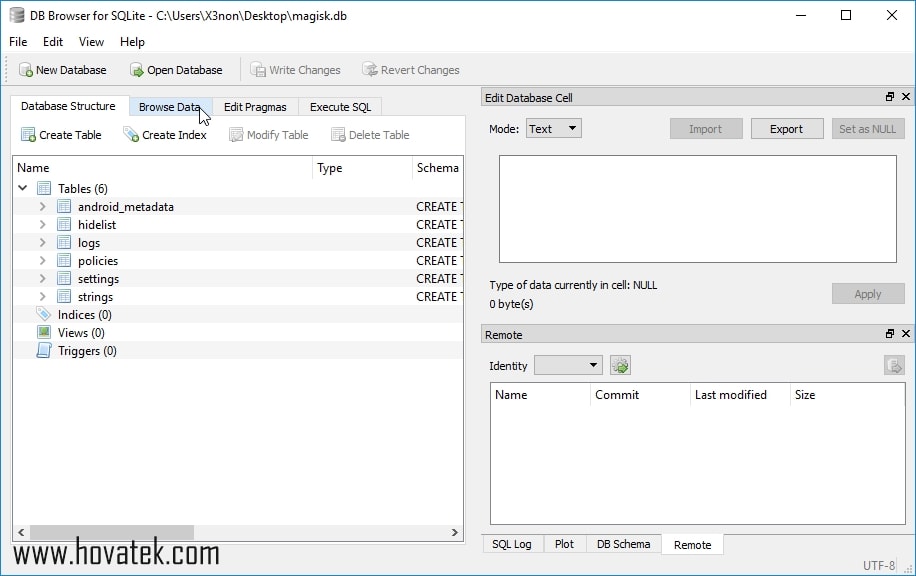The image size is (916, 576).
Task: Expand the strings table node
Action: pos(42,297)
